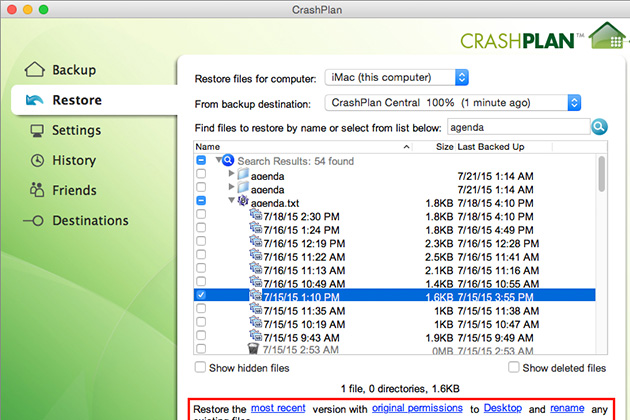Click the Size column header
Image resolution: width=630 pixels, height=420 pixels.
(444, 147)
